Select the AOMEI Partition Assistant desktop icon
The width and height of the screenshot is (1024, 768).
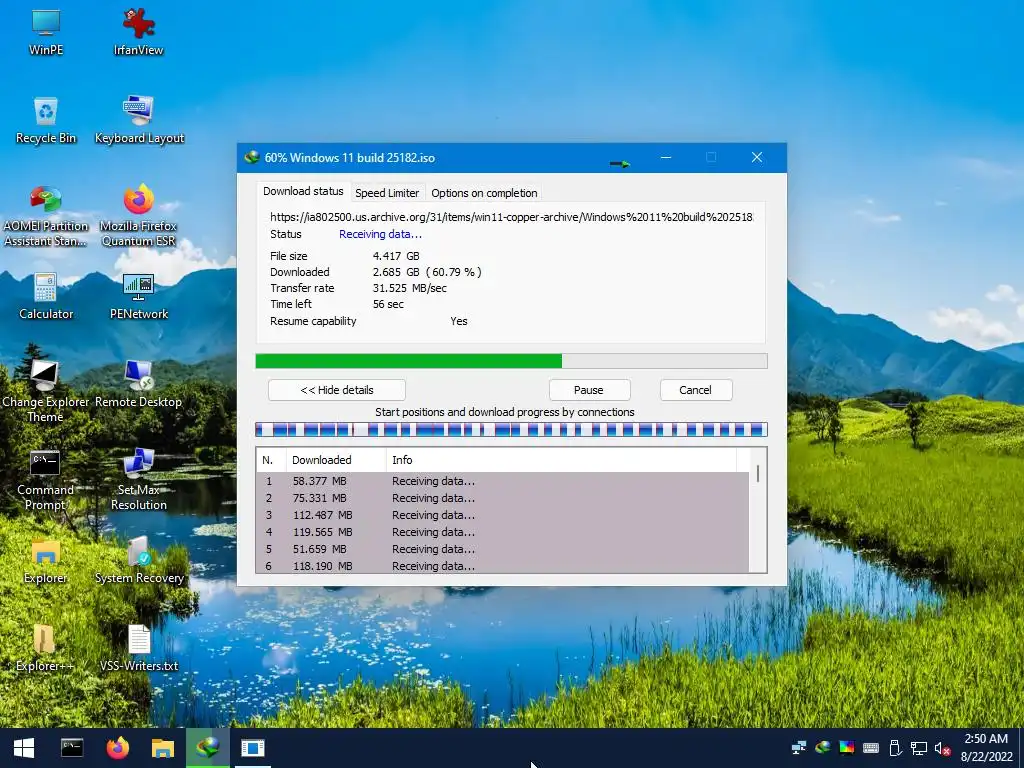tap(46, 216)
